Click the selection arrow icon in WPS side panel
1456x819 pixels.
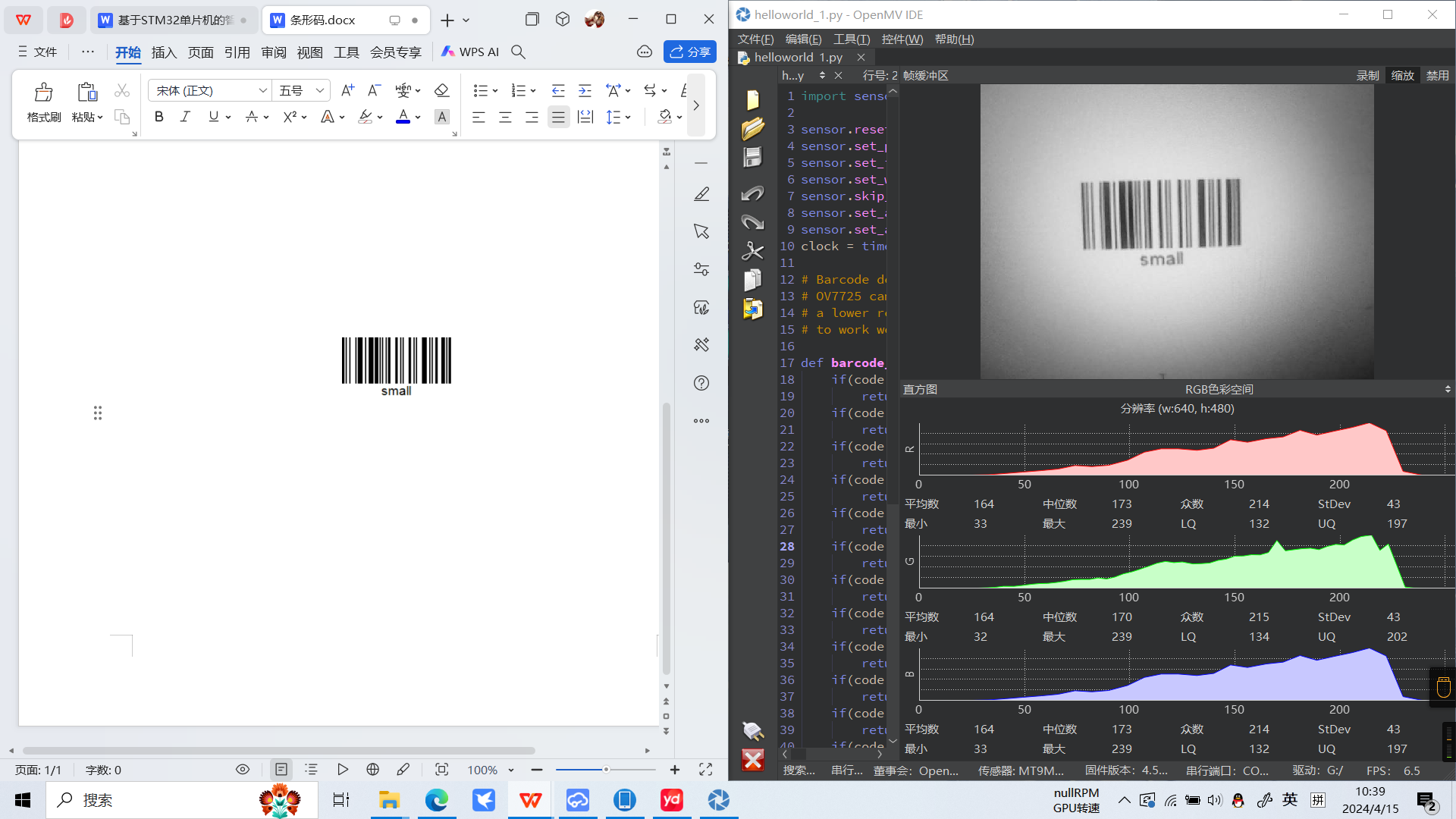coord(701,231)
